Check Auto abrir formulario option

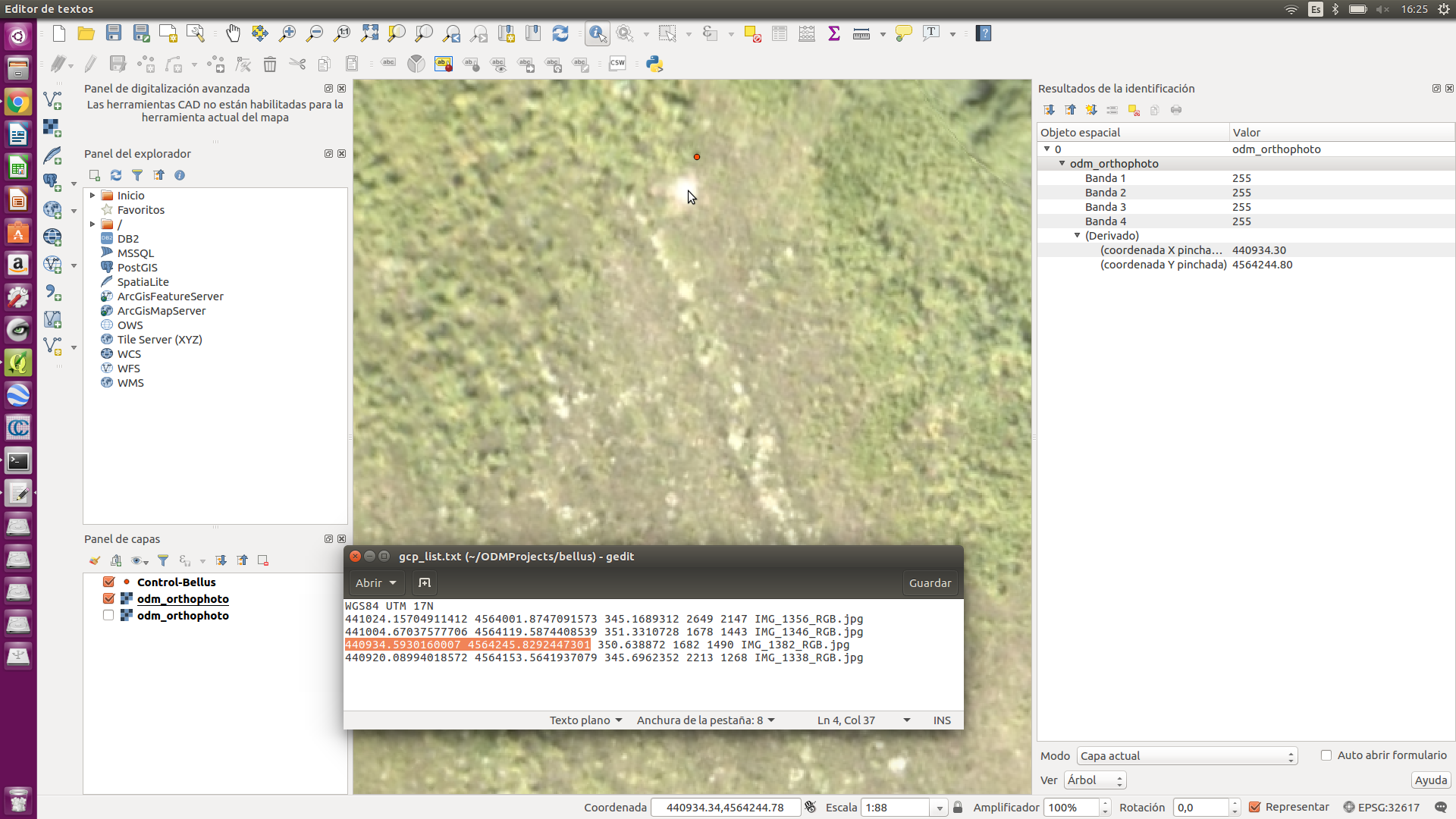pos(1326,755)
